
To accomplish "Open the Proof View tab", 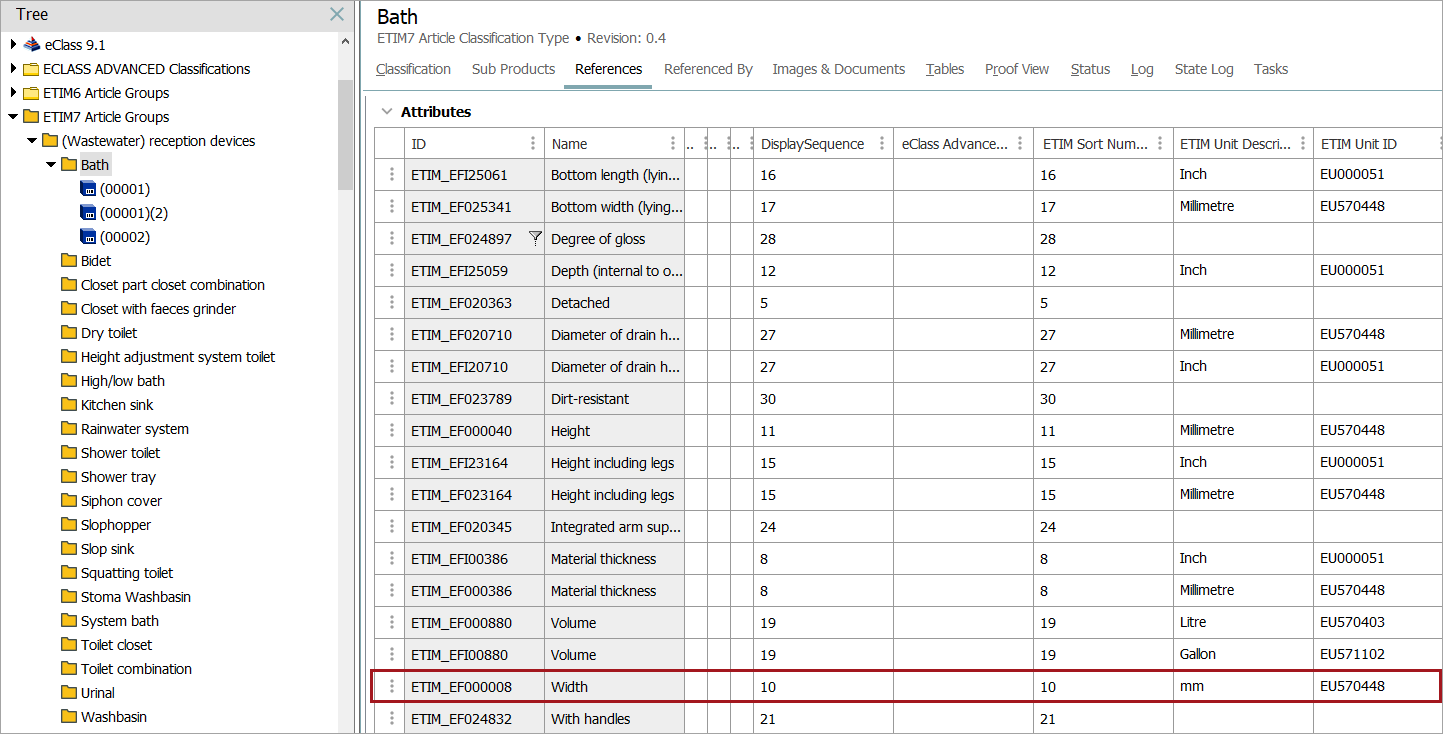I will pyautogui.click(x=1017, y=69).
